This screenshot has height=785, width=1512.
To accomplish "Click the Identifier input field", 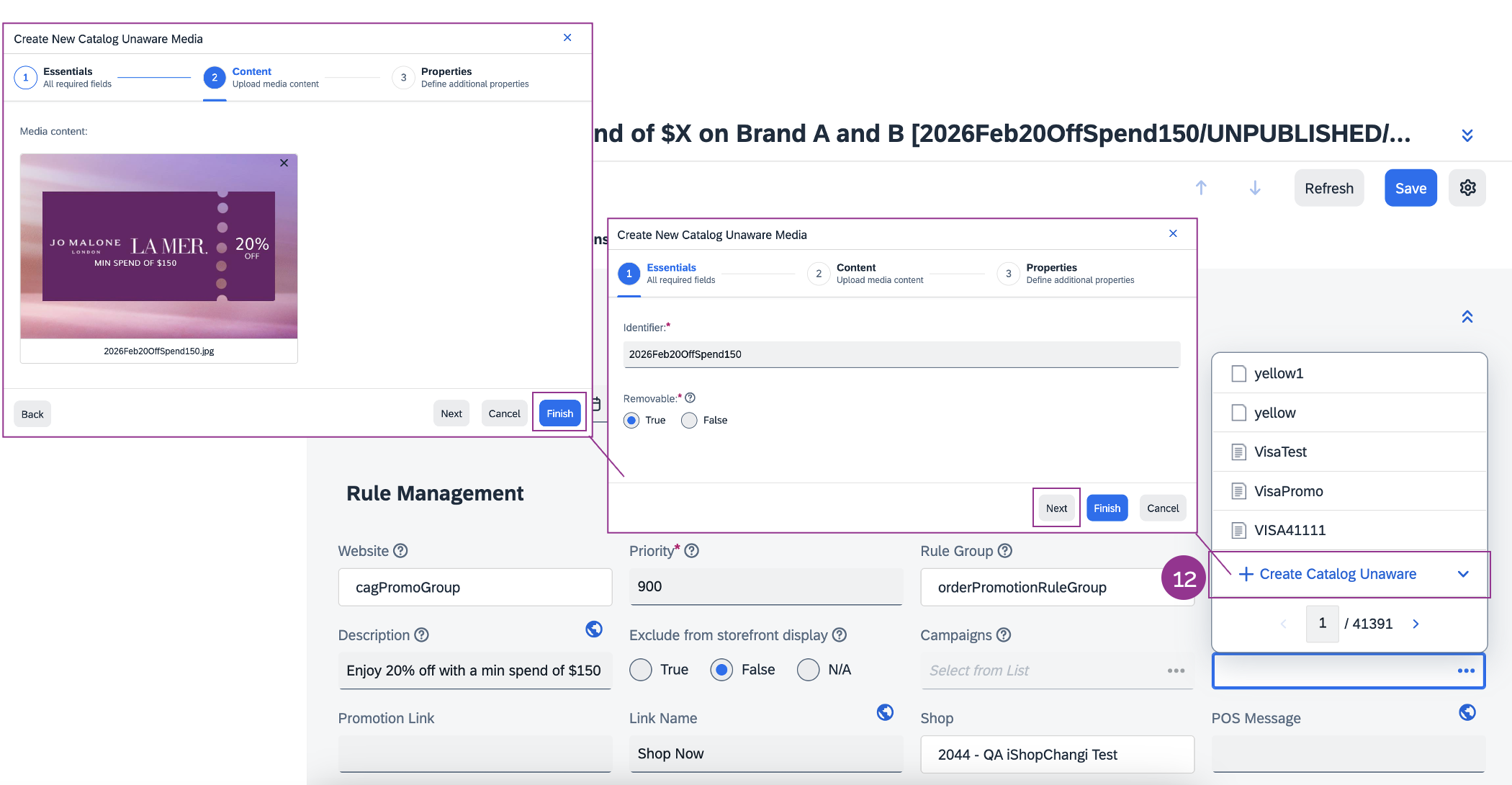I will (901, 354).
